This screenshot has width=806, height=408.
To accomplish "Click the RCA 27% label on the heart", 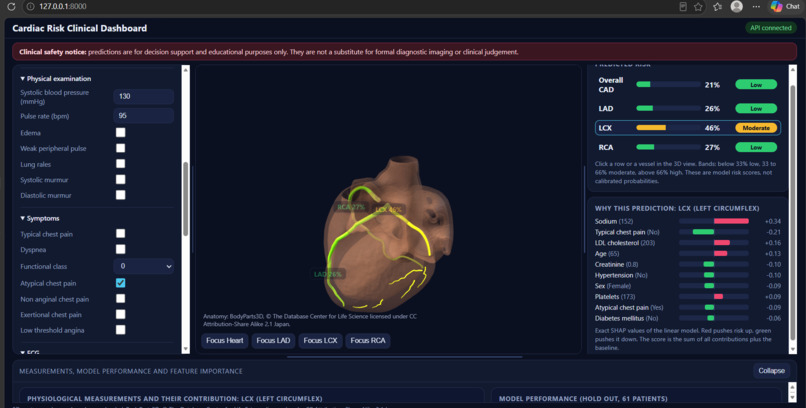I will coord(351,207).
